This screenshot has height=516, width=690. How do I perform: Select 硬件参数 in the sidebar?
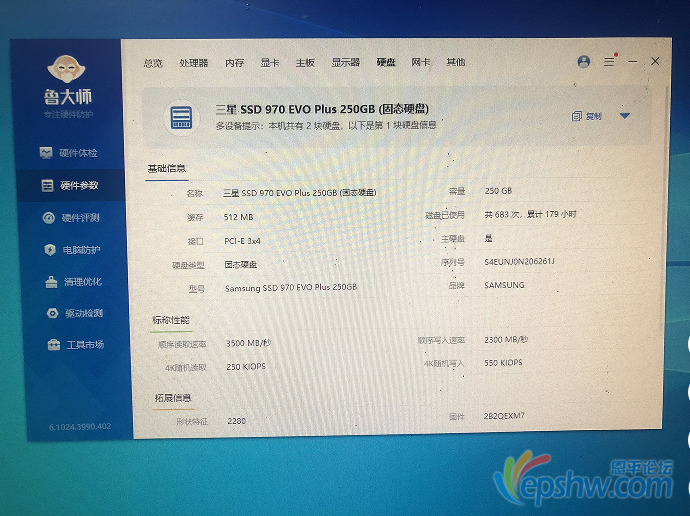coord(70,185)
